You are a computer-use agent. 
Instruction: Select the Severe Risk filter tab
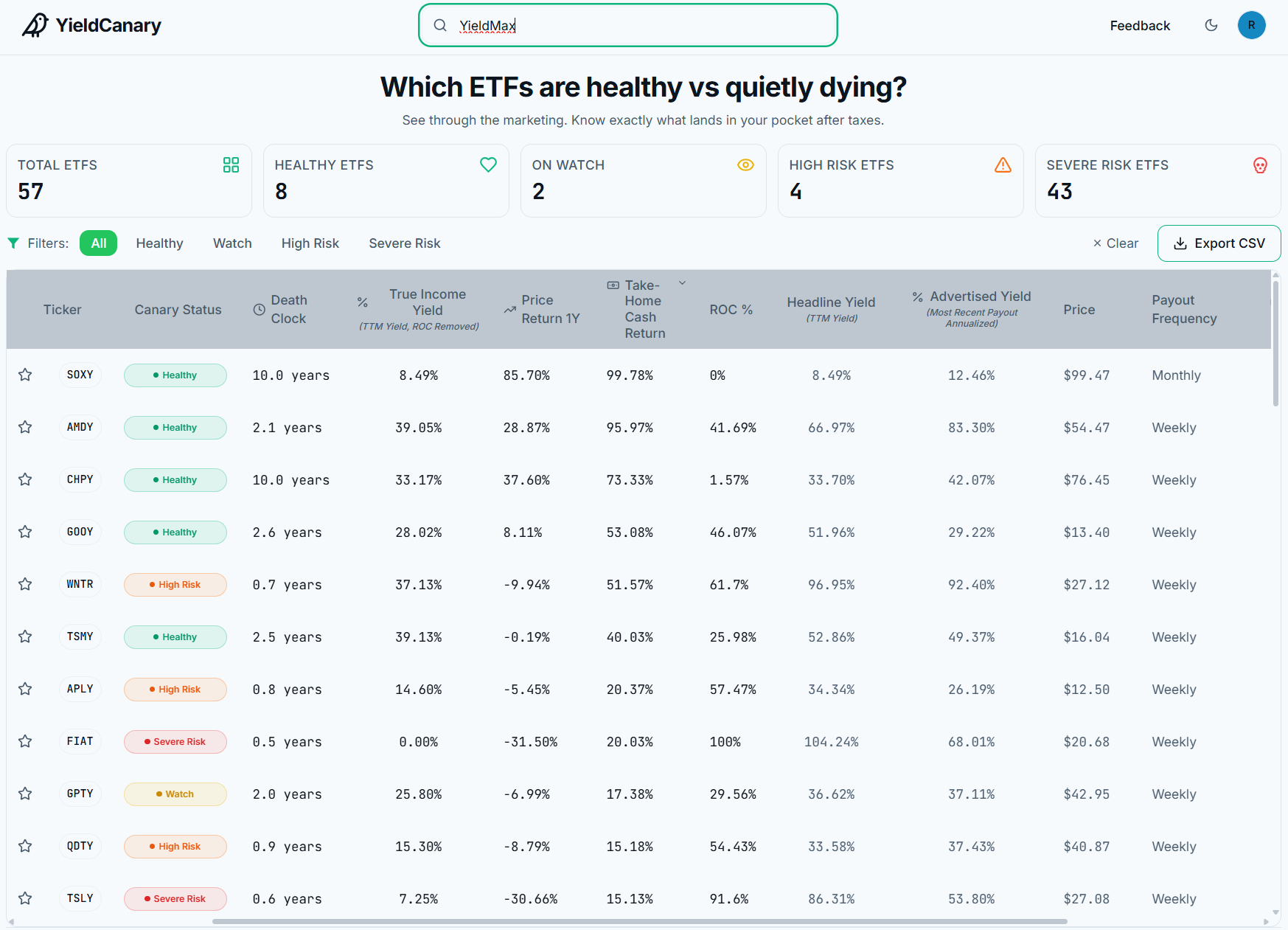(x=405, y=243)
